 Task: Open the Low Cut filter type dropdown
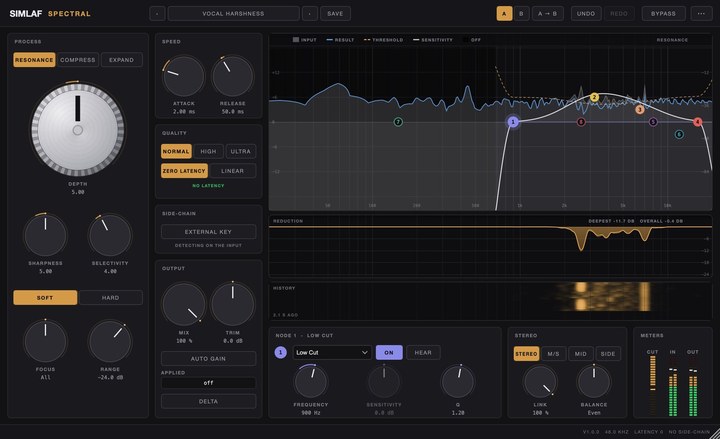click(x=332, y=353)
